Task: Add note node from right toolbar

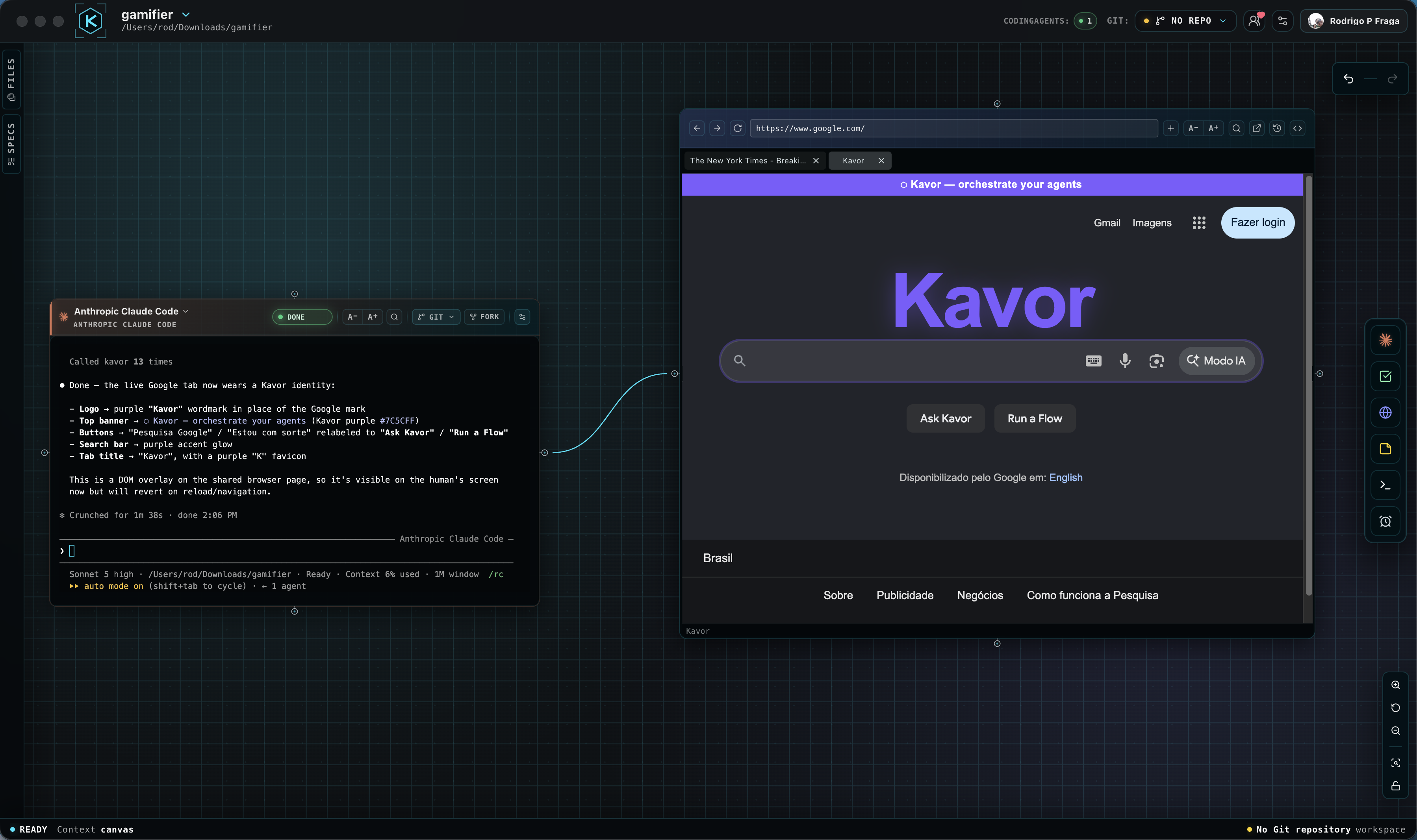Action: 1385,449
